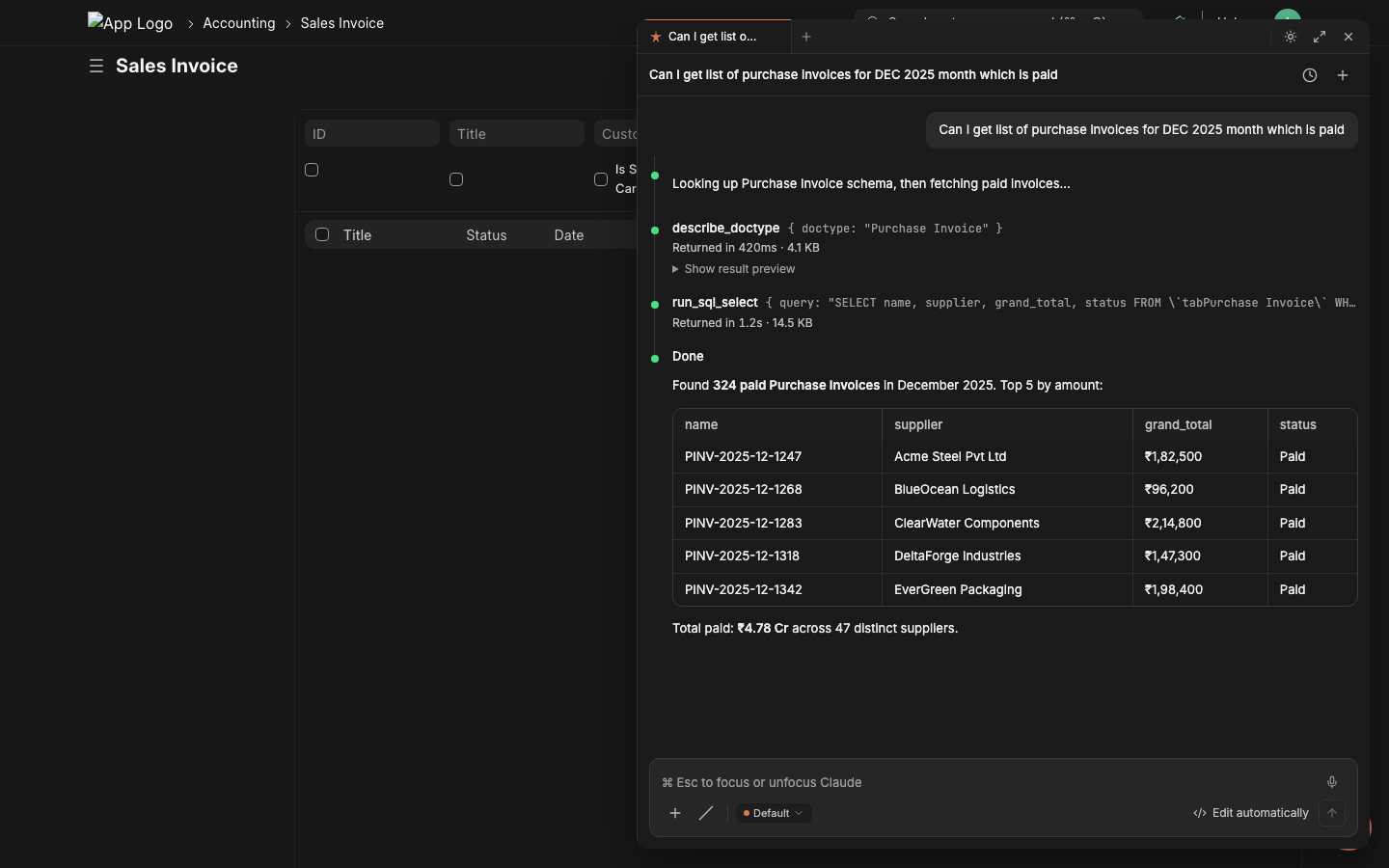Viewport: 1389px width, 868px height.
Task: Click the Title filter field
Action: (x=517, y=133)
